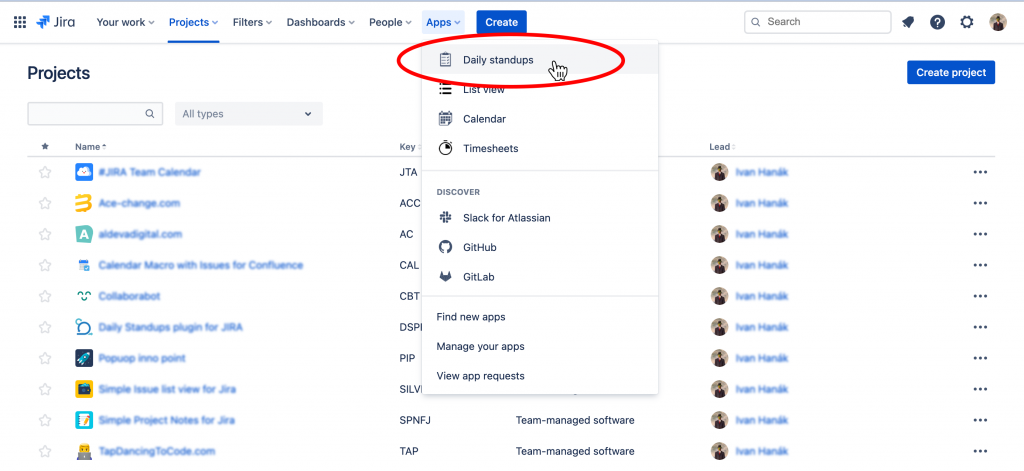Expand the People menu
The width and height of the screenshot is (1024, 471).
pos(391,22)
